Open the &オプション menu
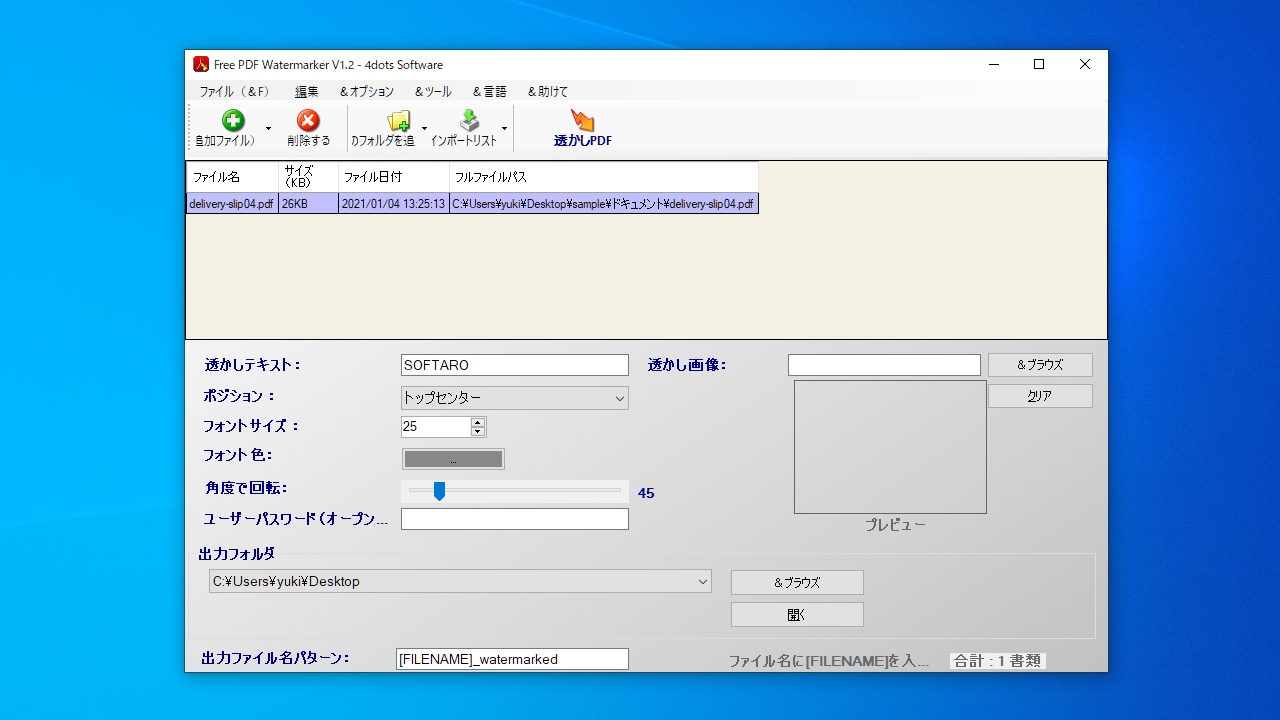1280x720 pixels. tap(367, 91)
